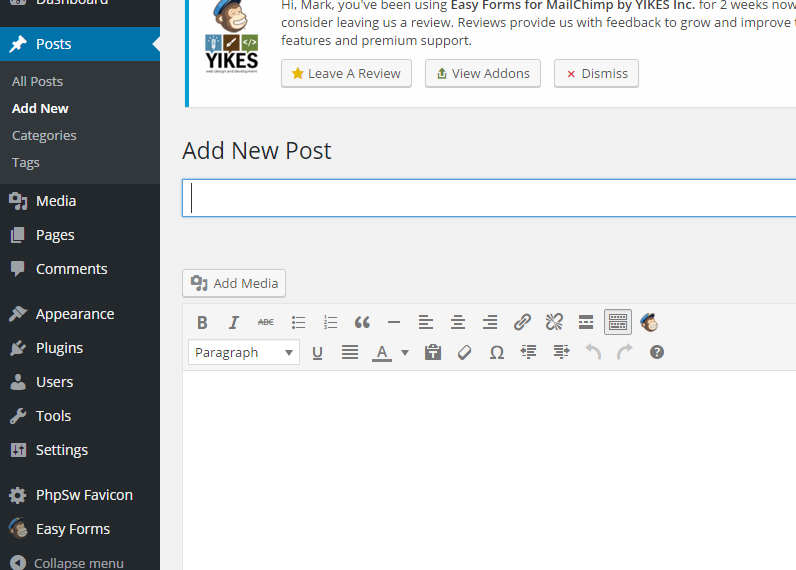Viewport: 796px width, 570px height.
Task: Click inside the post content editor area
Action: [489, 470]
